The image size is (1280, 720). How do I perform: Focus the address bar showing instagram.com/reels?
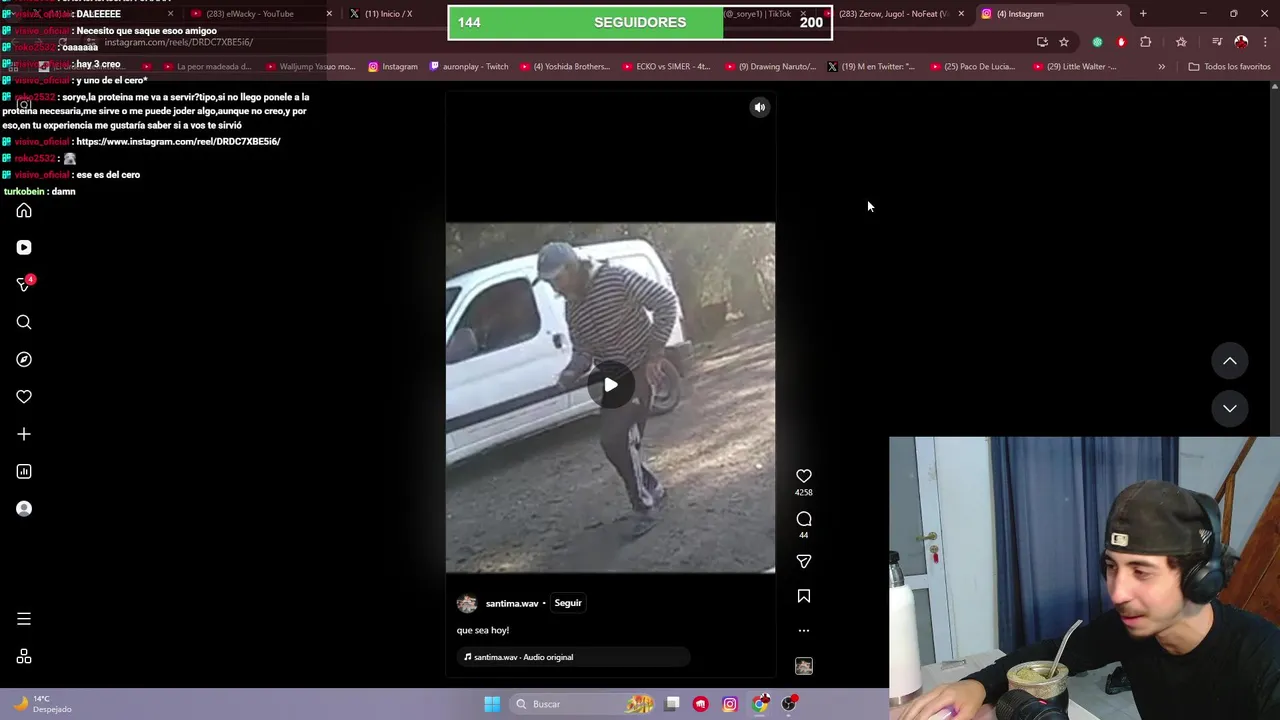point(560,42)
